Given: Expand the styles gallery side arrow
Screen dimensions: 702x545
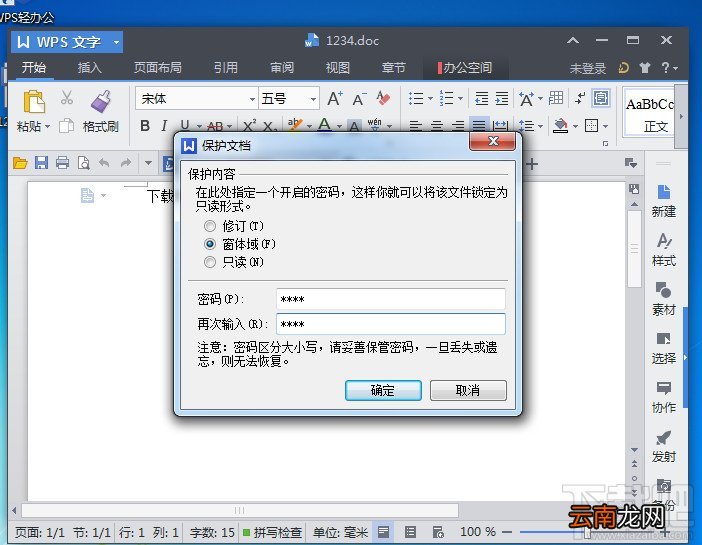Looking at the screenshot, I should 681,116.
